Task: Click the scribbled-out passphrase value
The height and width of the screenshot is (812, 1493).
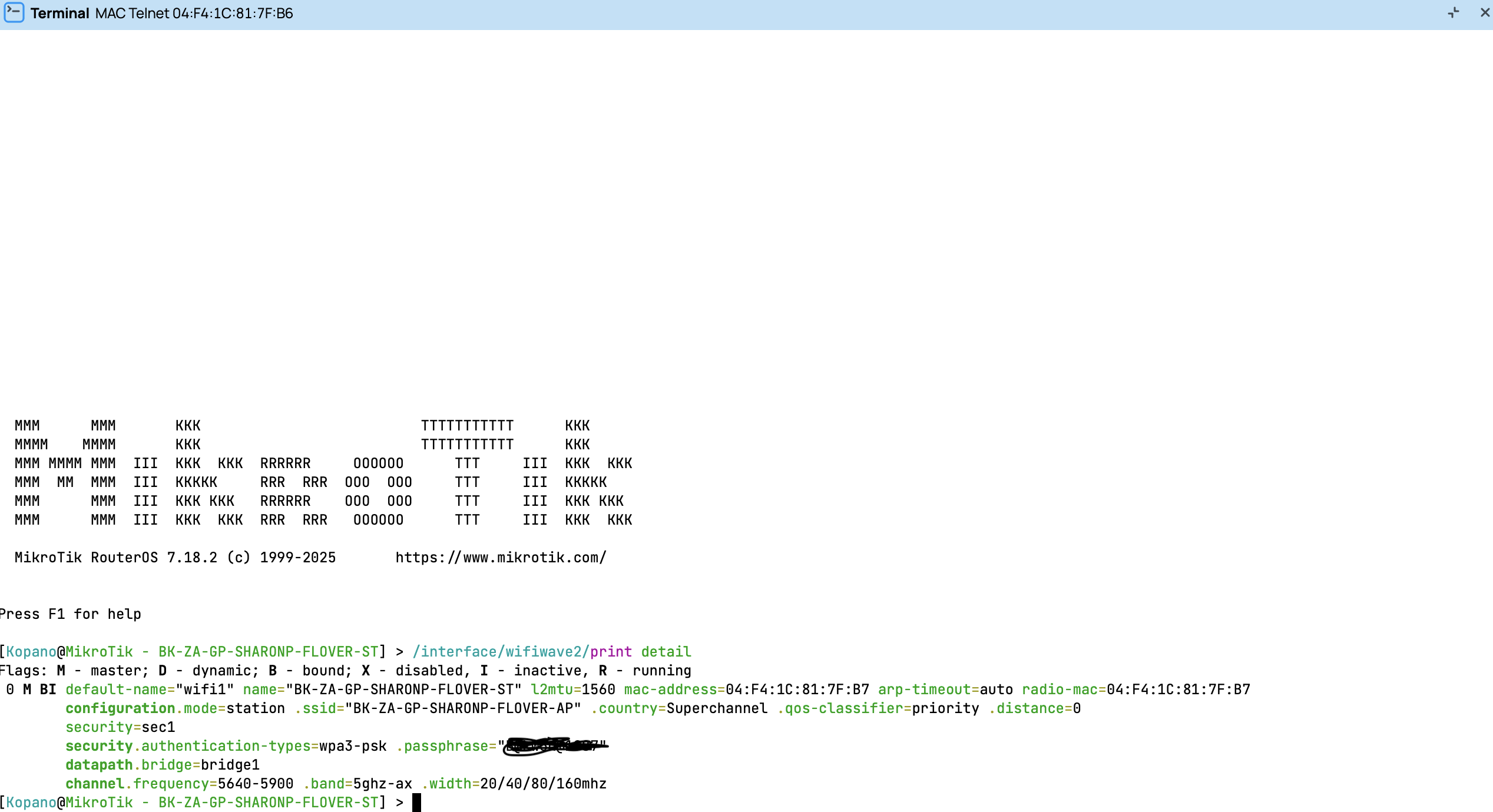Action: 554,746
